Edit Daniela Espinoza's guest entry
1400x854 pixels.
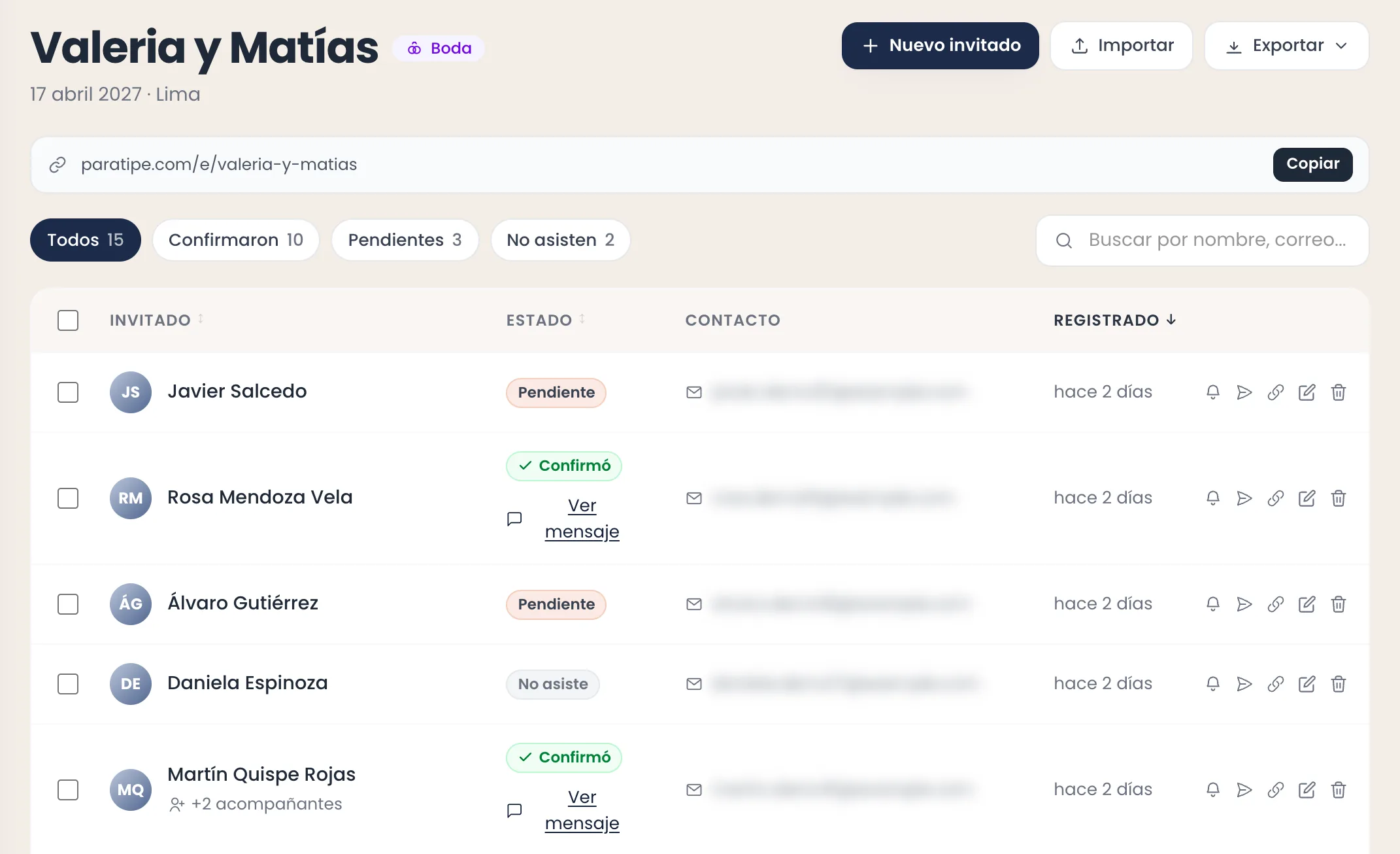click(1307, 684)
